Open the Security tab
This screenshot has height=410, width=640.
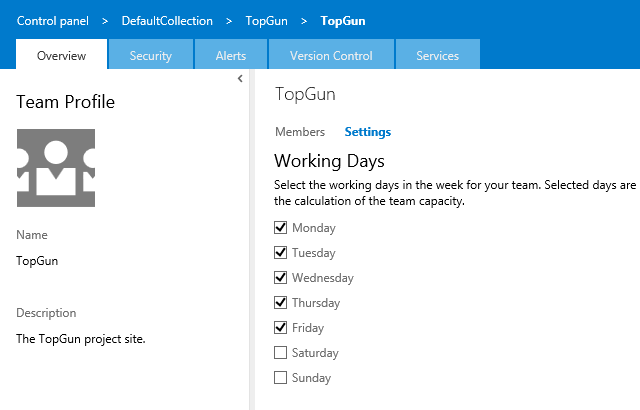point(151,54)
